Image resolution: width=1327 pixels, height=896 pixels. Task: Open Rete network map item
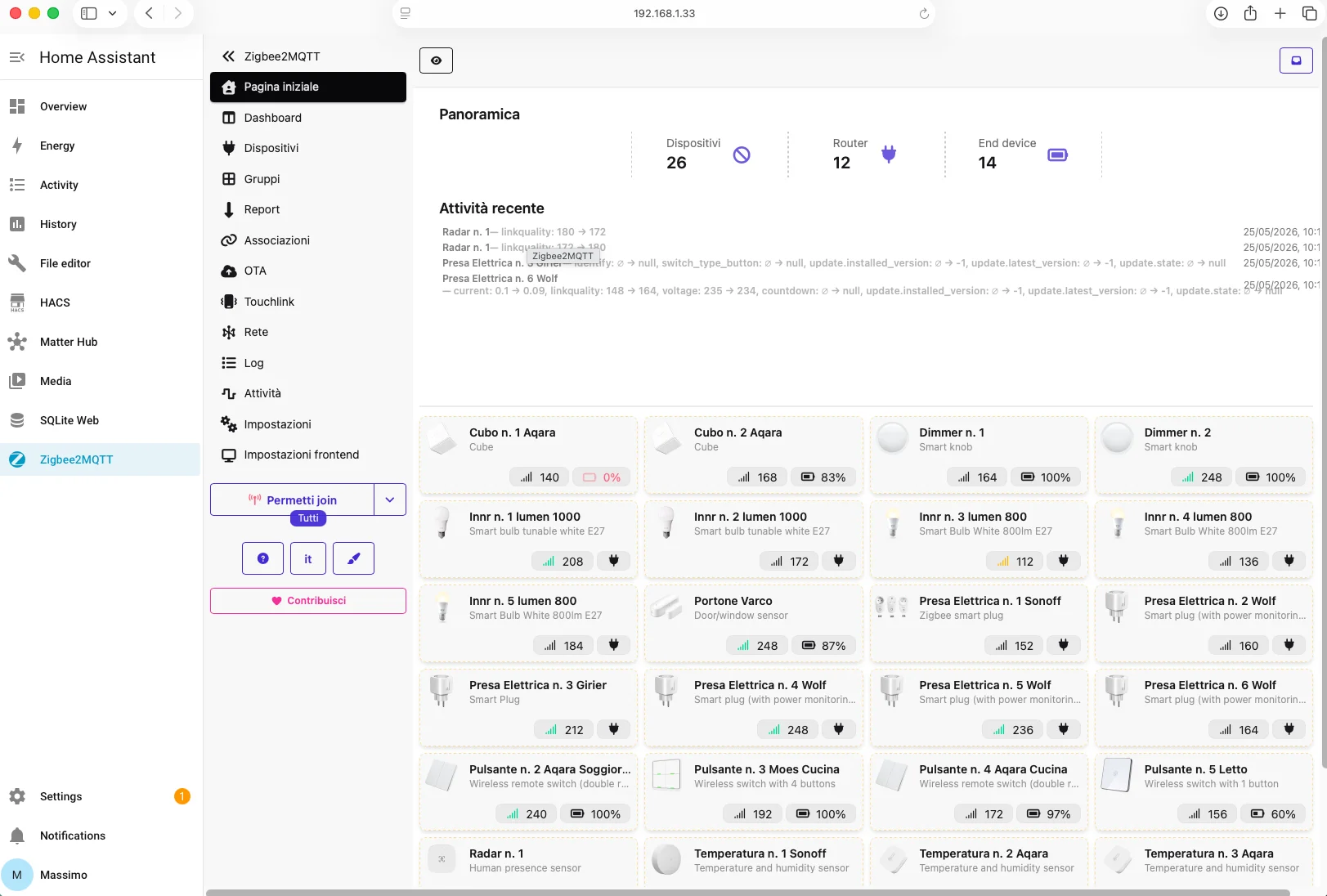[x=308, y=332]
